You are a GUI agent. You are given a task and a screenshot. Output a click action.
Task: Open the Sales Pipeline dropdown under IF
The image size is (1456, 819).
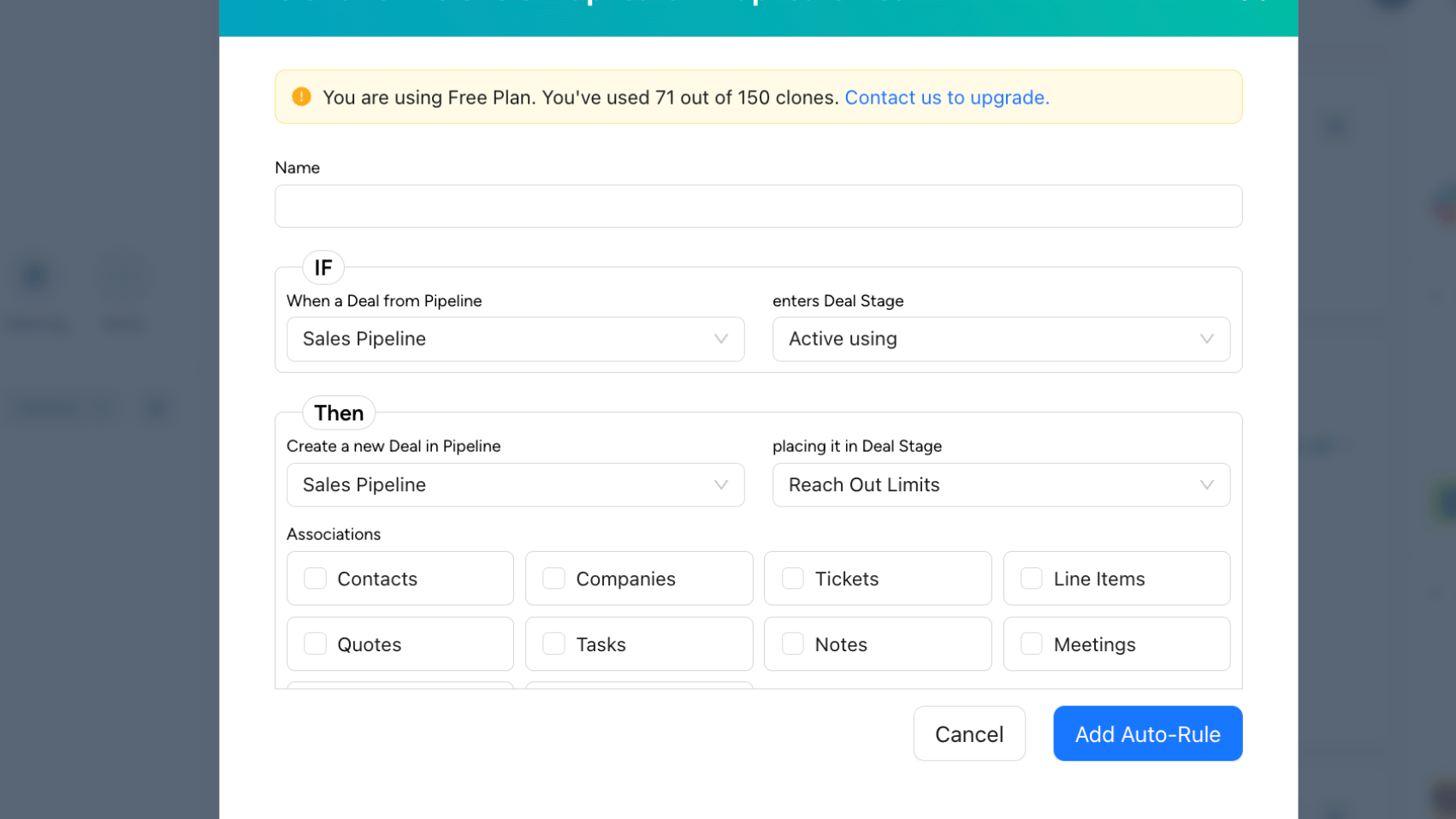[x=515, y=339]
